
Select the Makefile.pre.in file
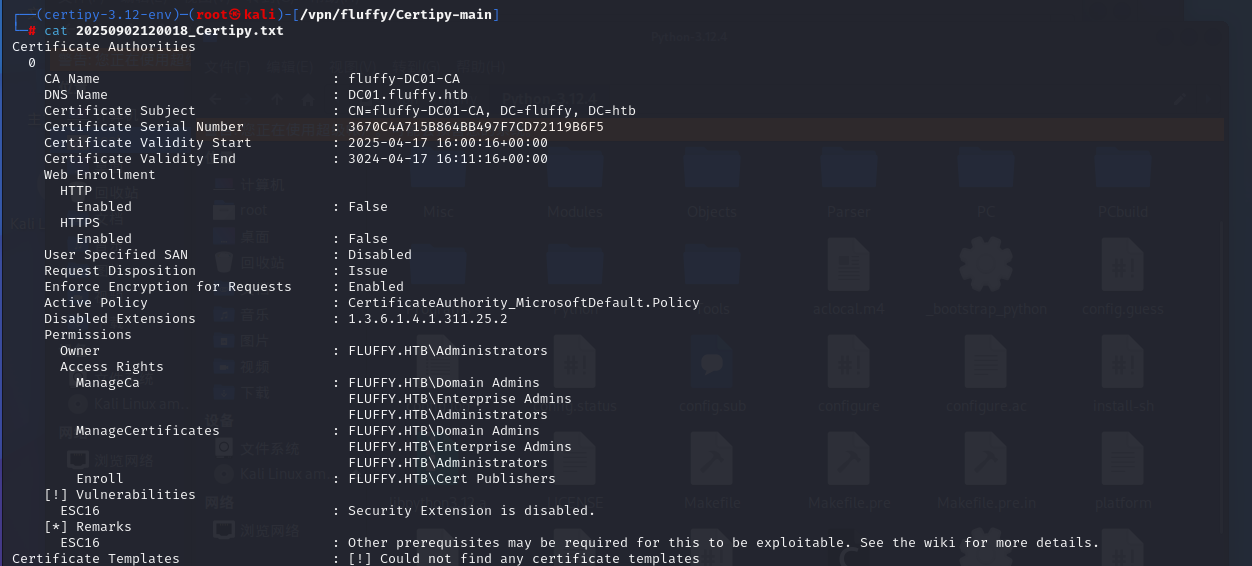pyautogui.click(x=987, y=462)
